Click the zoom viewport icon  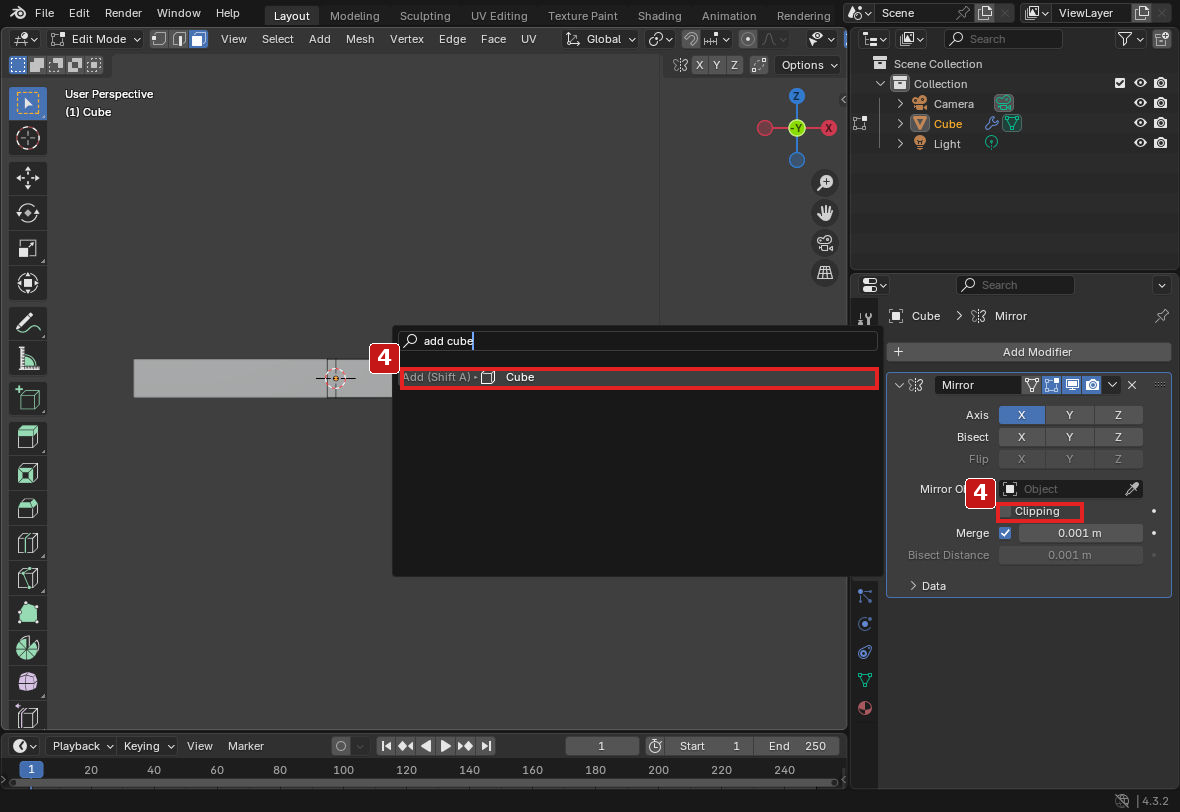[826, 183]
